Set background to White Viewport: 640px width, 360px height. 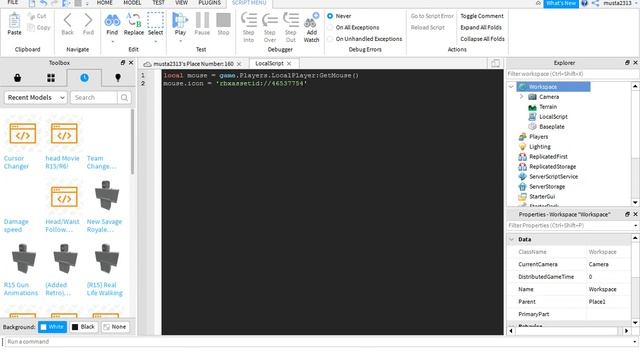(52, 327)
